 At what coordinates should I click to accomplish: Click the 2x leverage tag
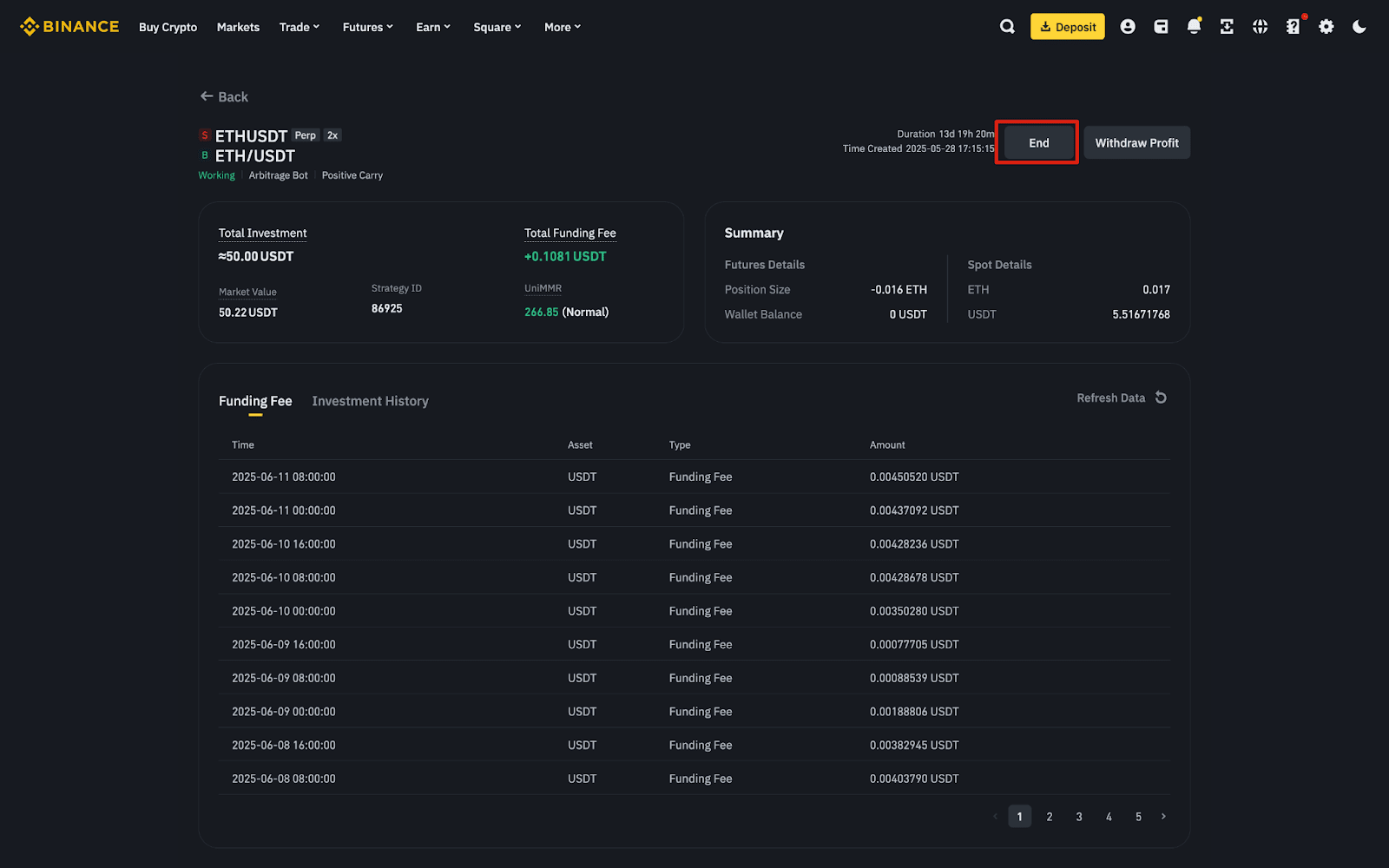[x=332, y=135]
